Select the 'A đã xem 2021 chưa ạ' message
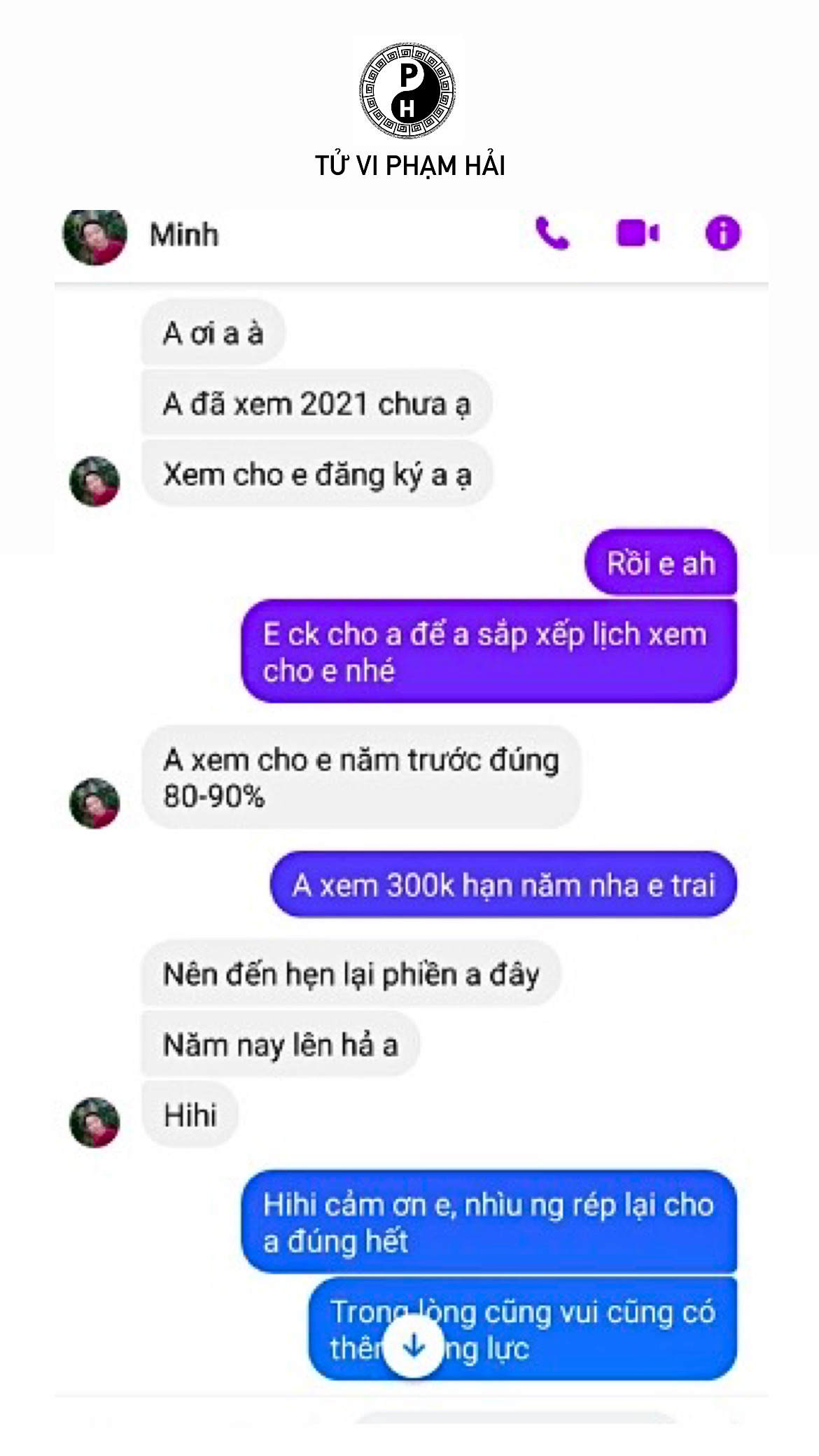This screenshot has width=819, height=1456. tap(317, 404)
